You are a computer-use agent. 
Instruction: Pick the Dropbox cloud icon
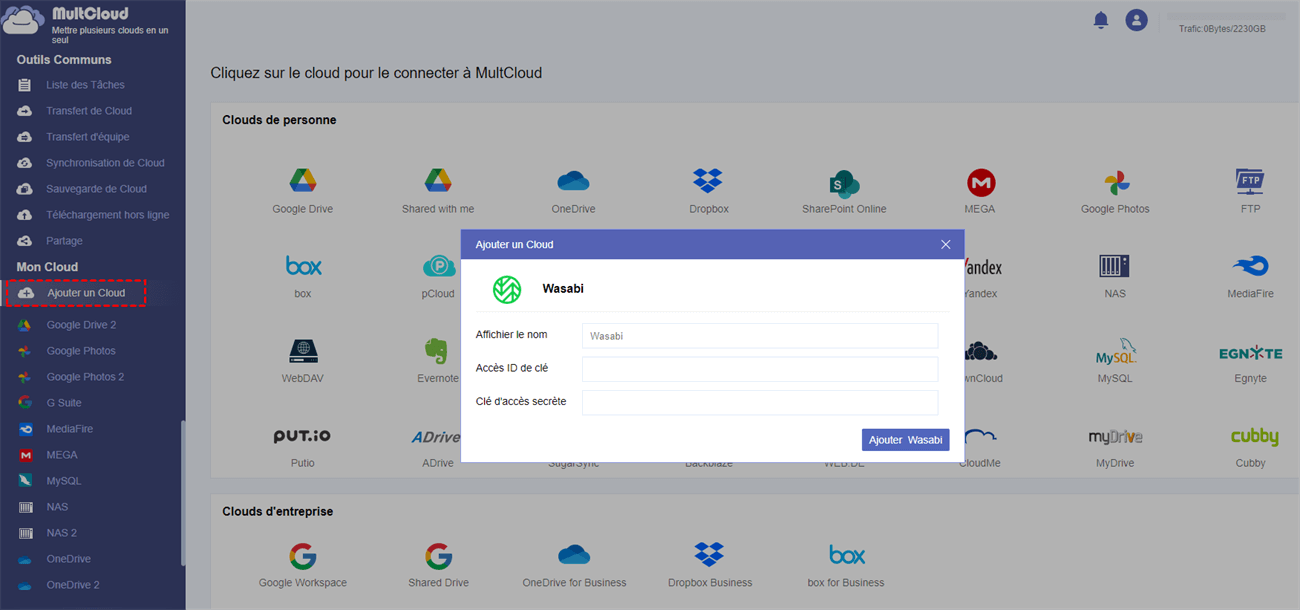tap(708, 181)
